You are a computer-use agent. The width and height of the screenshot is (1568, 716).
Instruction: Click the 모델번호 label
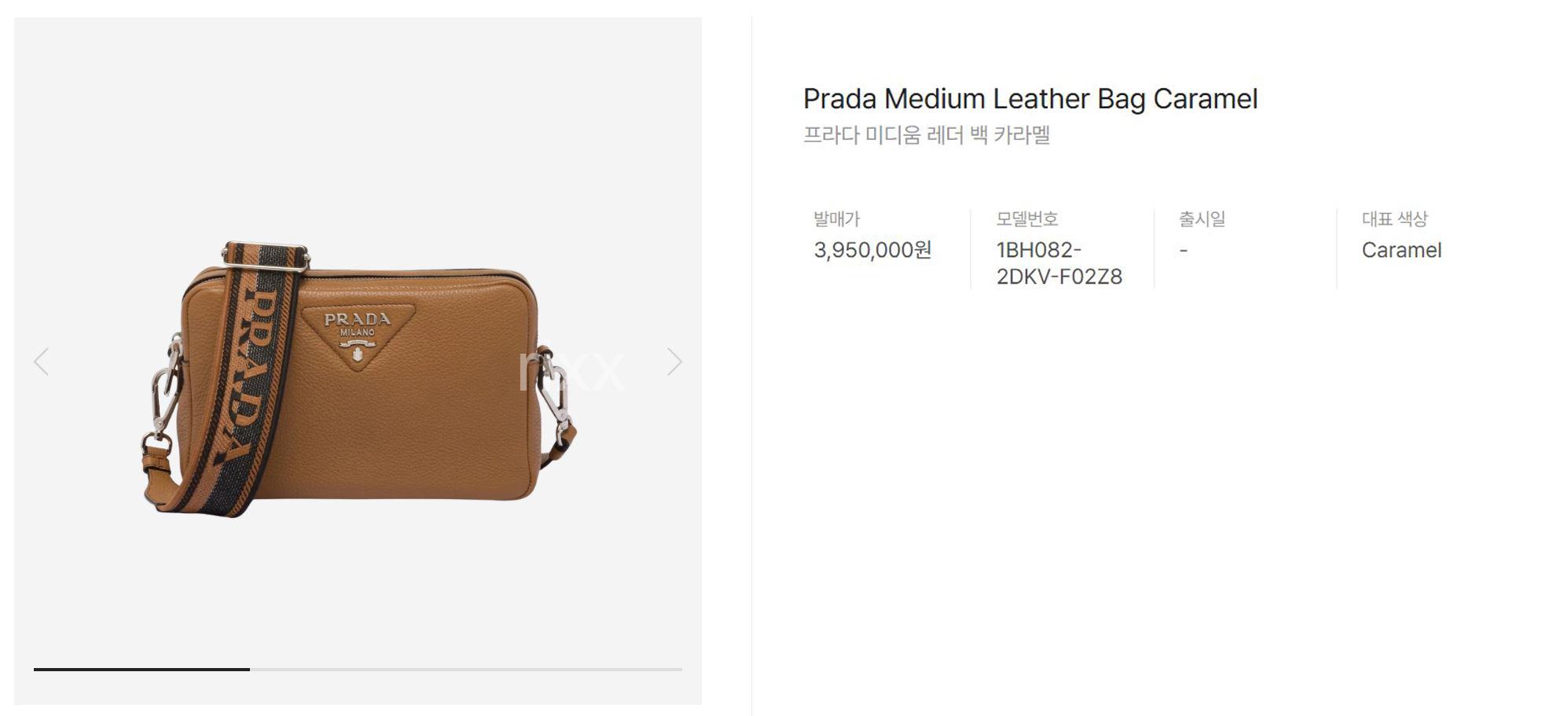[1027, 218]
